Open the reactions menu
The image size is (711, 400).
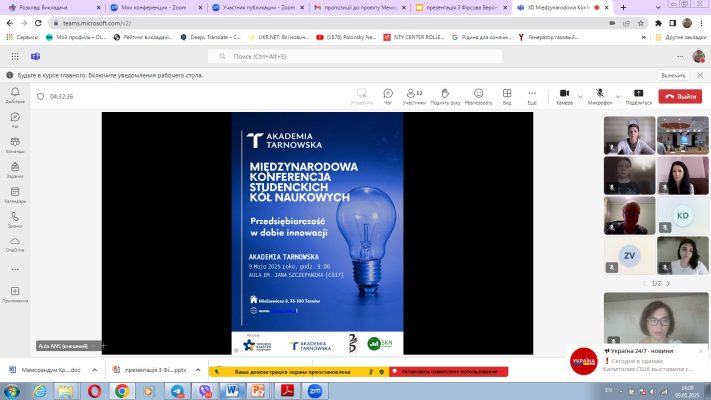(478, 96)
